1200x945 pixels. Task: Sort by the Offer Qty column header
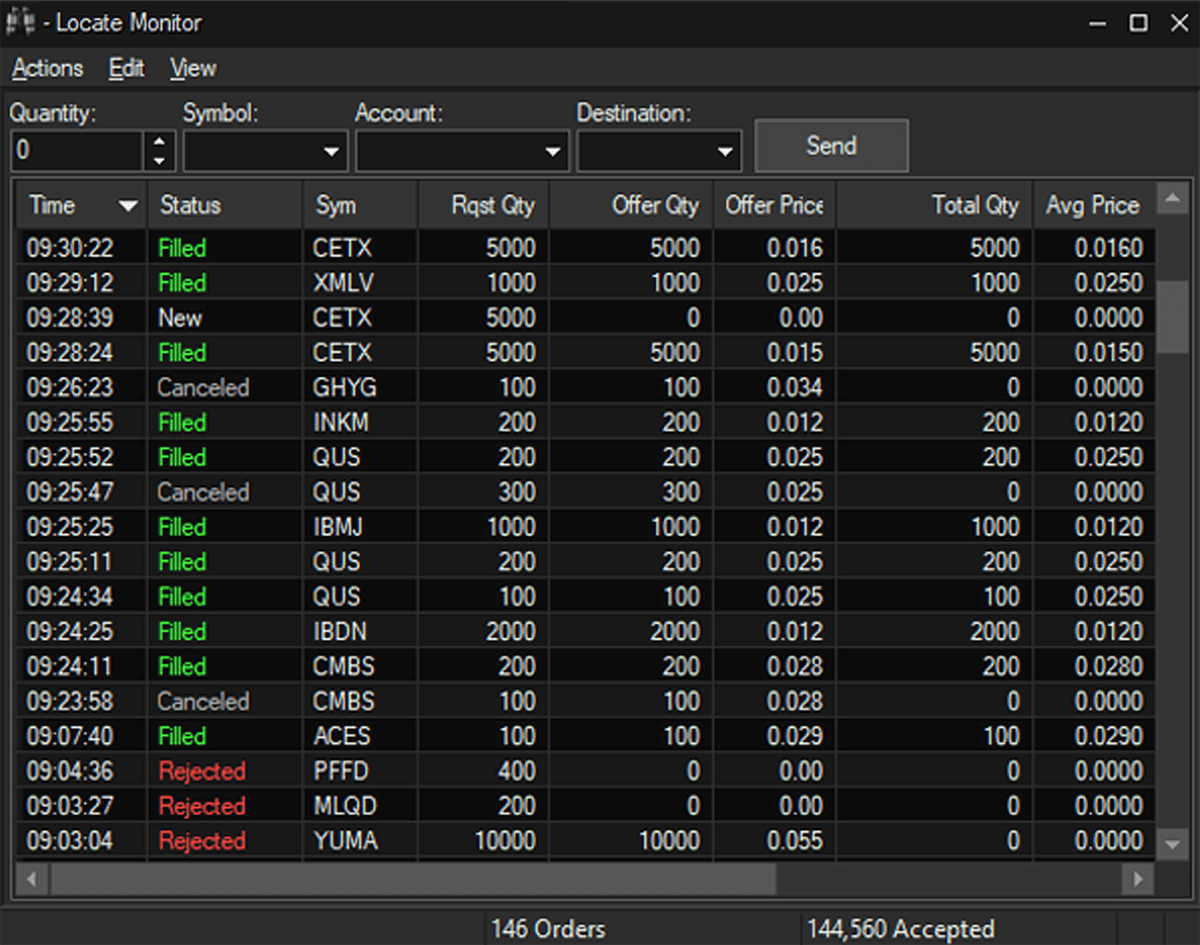point(631,205)
